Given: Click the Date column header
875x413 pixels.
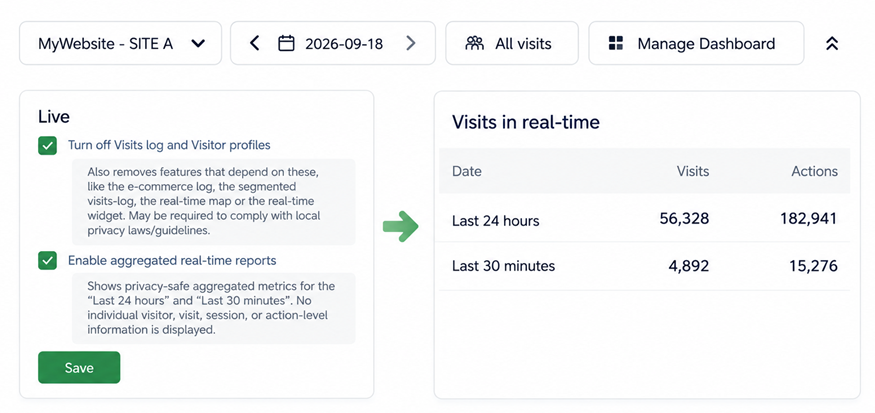Looking at the screenshot, I should point(467,171).
